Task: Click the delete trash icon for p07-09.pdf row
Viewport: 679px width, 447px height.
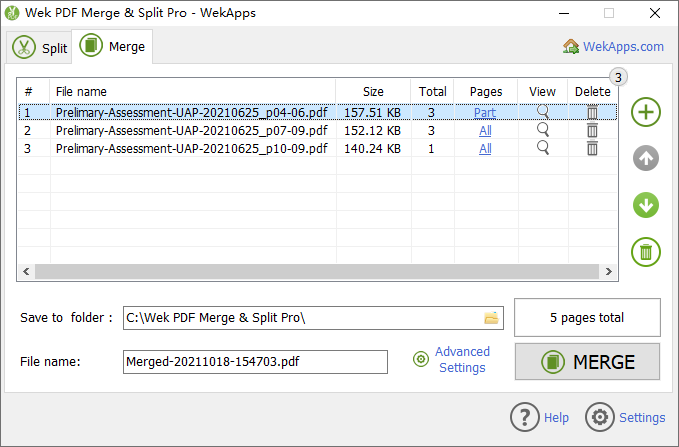Action: pos(592,130)
